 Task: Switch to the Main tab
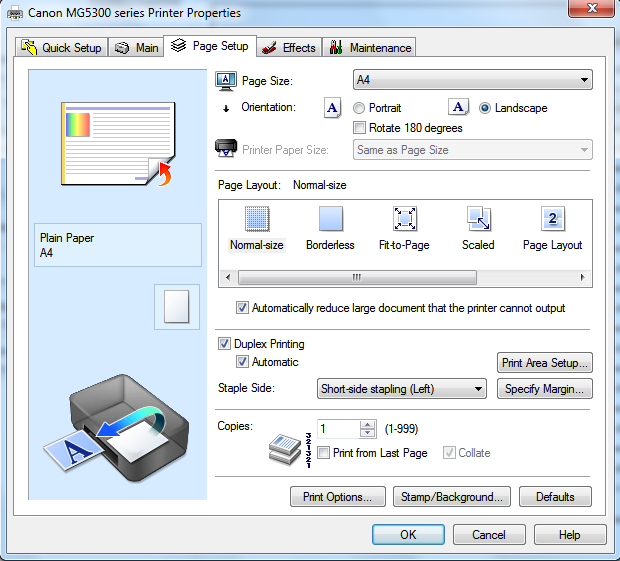(x=136, y=48)
